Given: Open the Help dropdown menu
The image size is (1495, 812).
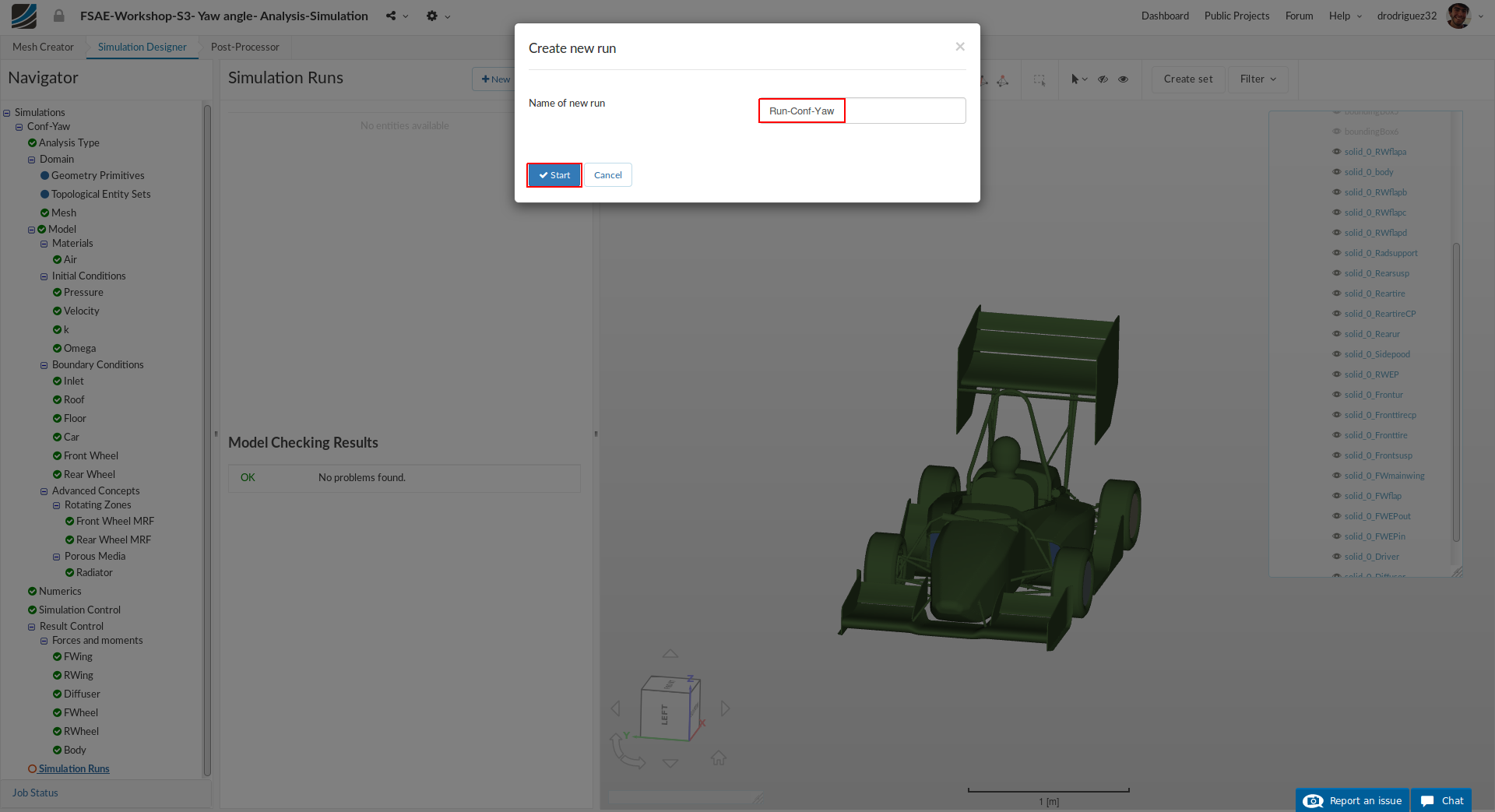Looking at the screenshot, I should (x=1345, y=16).
